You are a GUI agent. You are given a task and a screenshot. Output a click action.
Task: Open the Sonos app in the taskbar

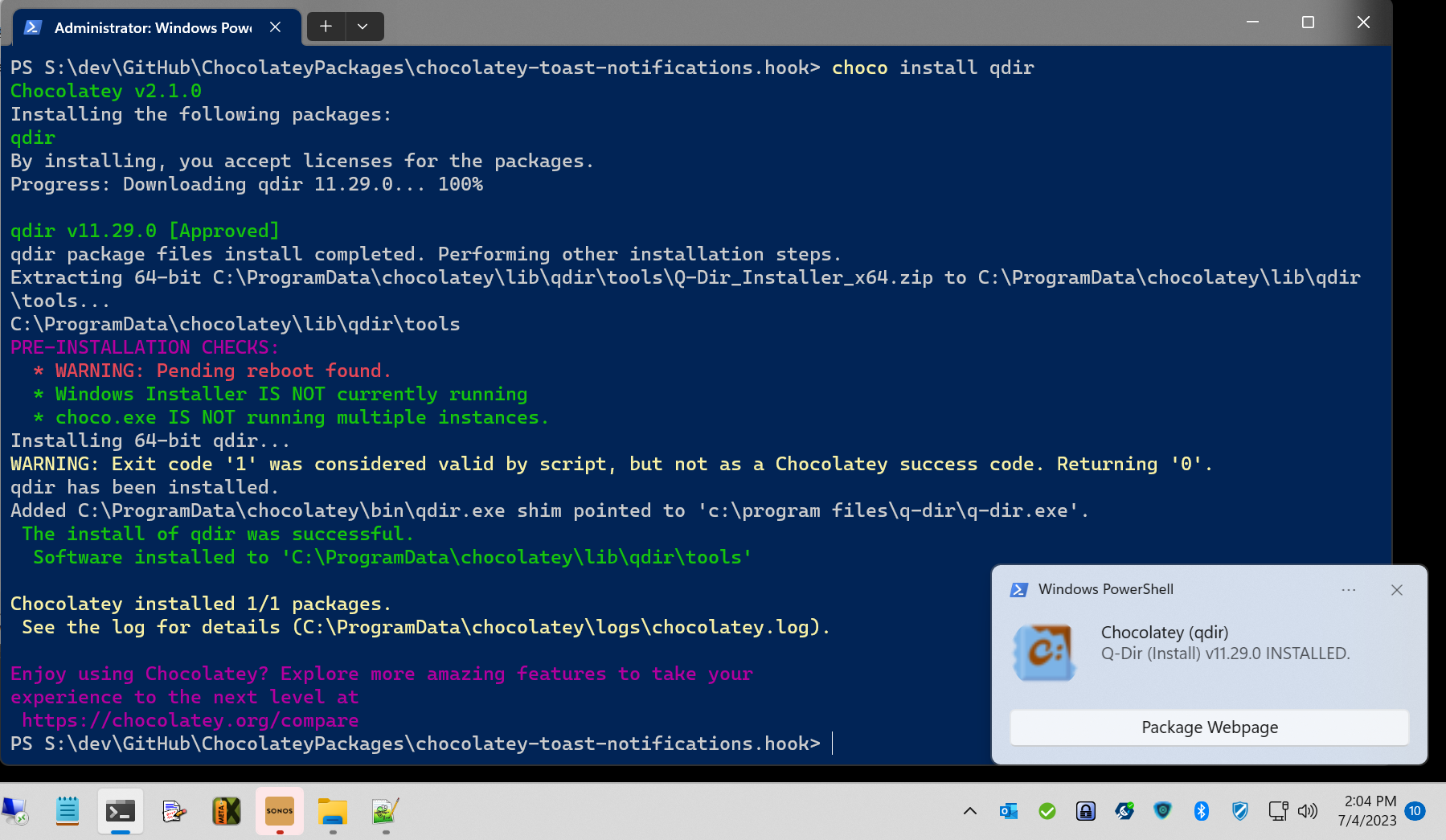280,811
